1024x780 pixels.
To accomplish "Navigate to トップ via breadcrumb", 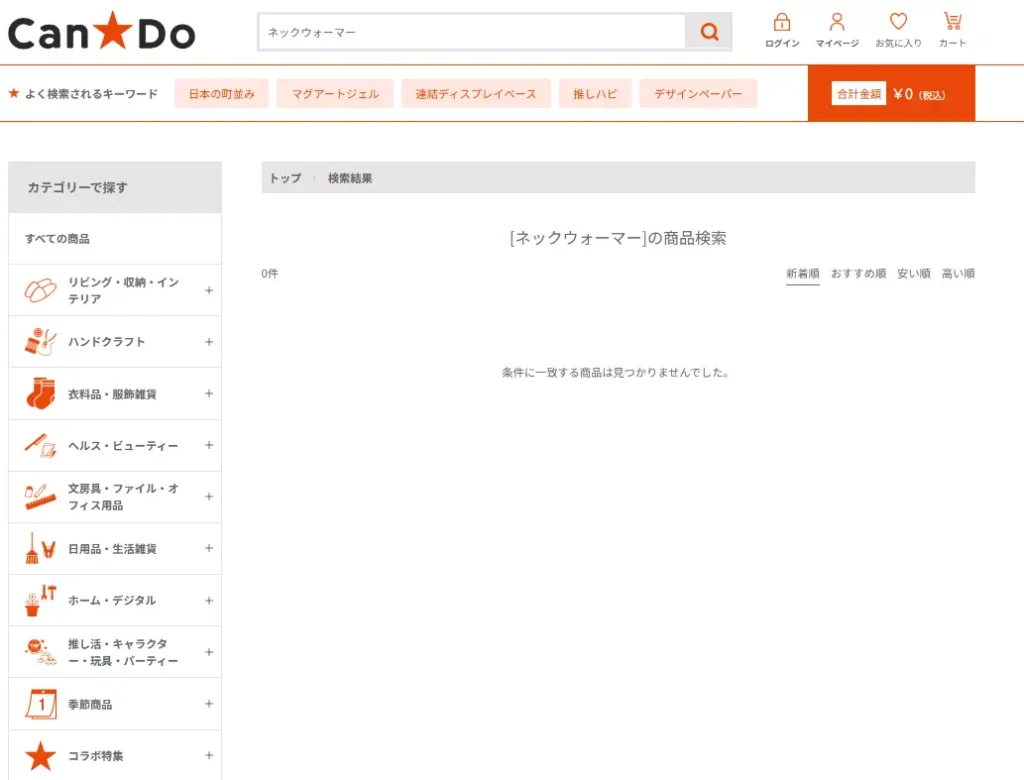I will pos(284,177).
